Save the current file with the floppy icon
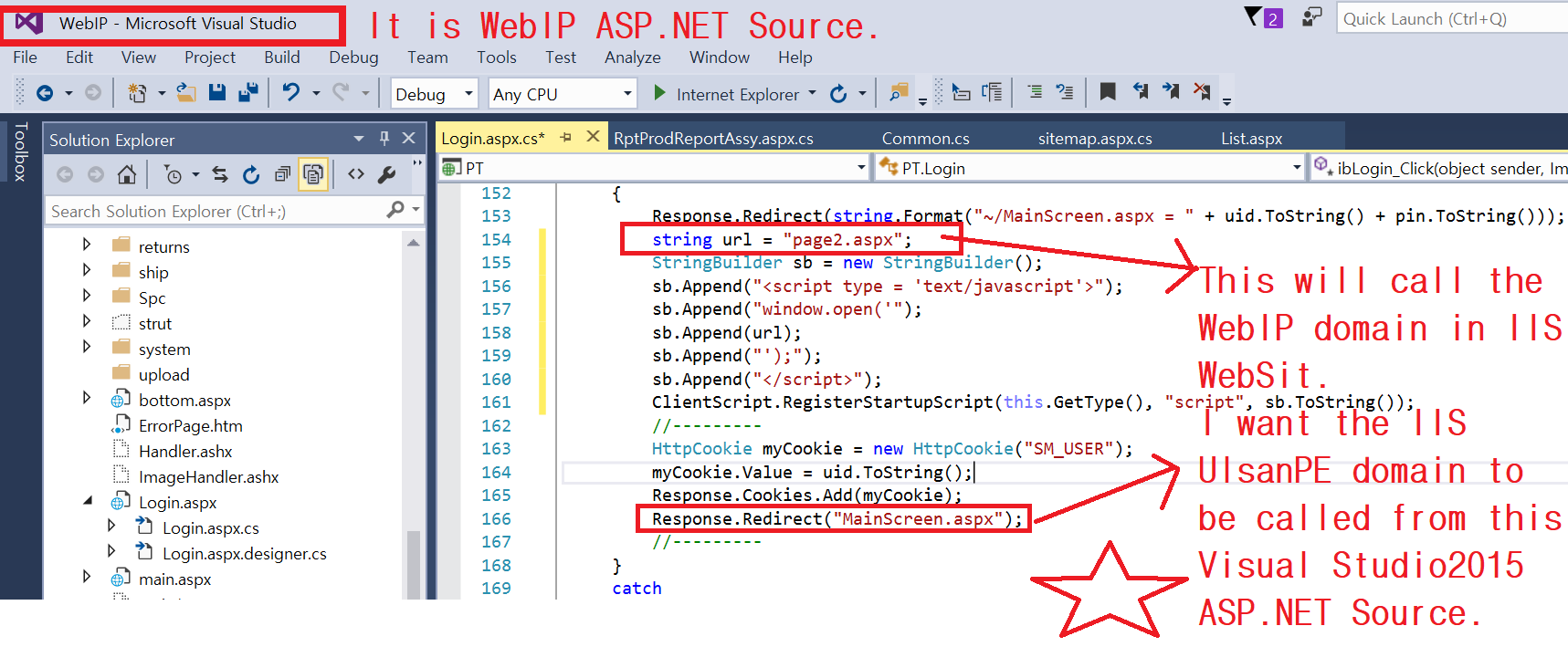This screenshot has height=647, width=1568. [x=217, y=93]
